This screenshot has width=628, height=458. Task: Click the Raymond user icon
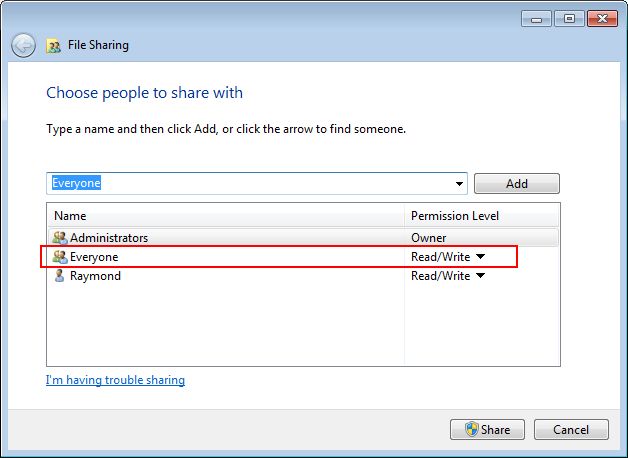click(59, 275)
